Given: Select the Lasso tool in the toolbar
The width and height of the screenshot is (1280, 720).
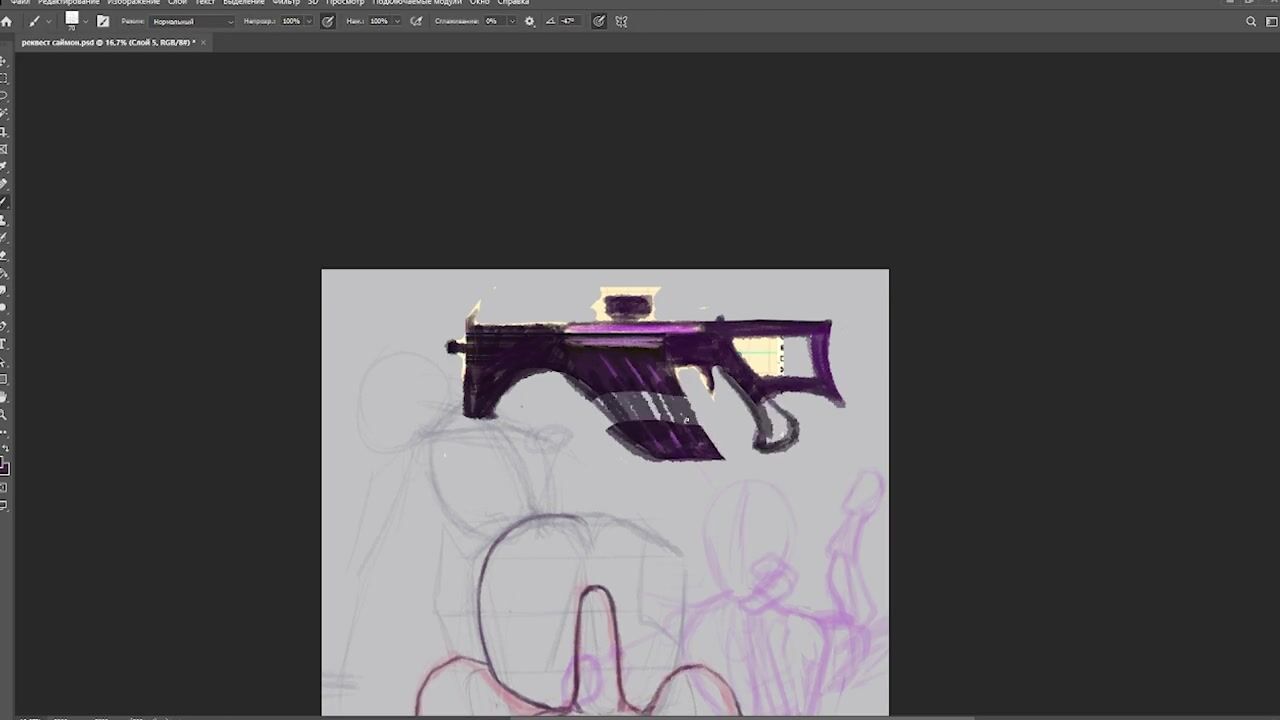Looking at the screenshot, I should click(x=4, y=96).
